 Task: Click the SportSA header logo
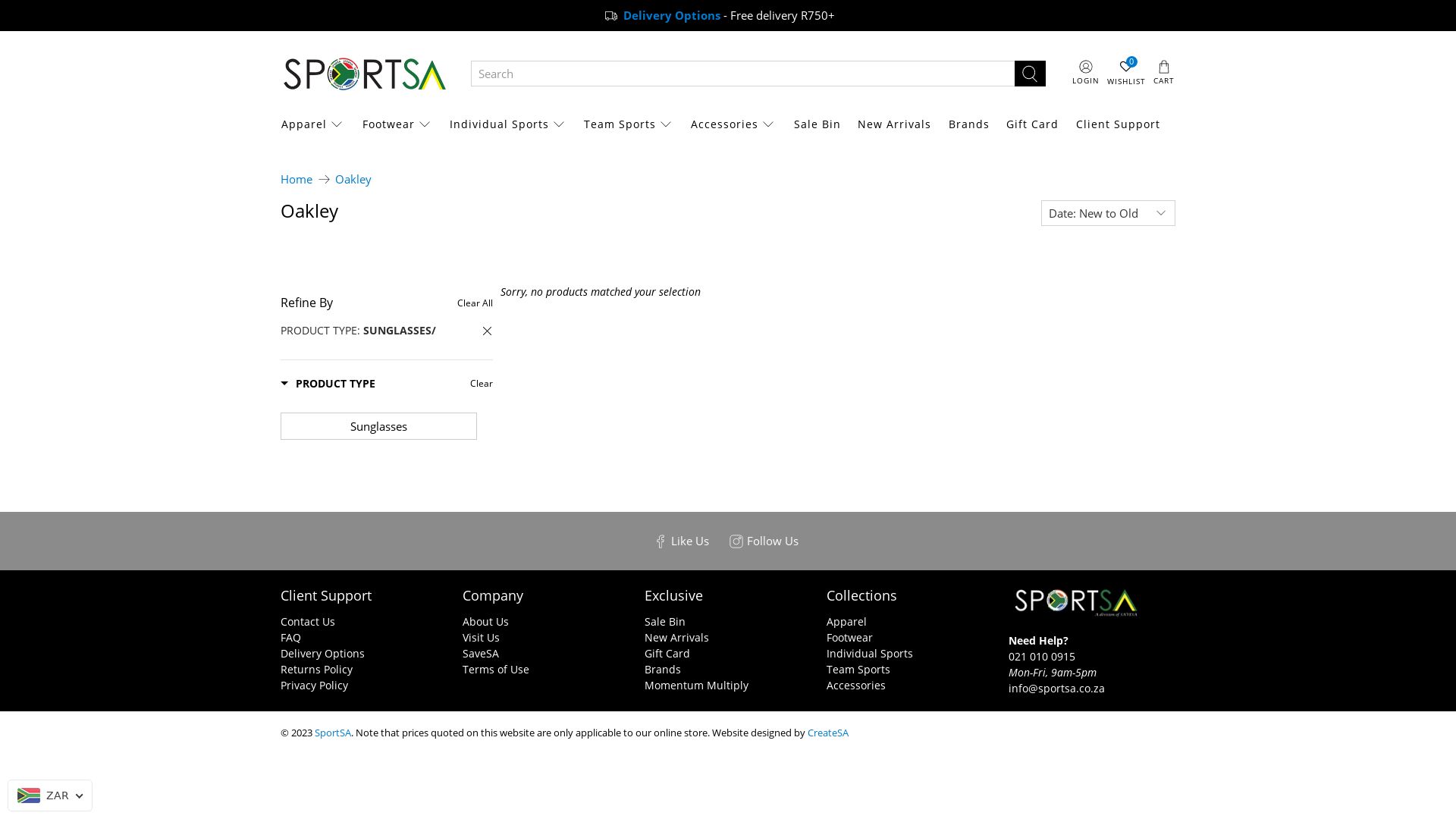click(364, 74)
